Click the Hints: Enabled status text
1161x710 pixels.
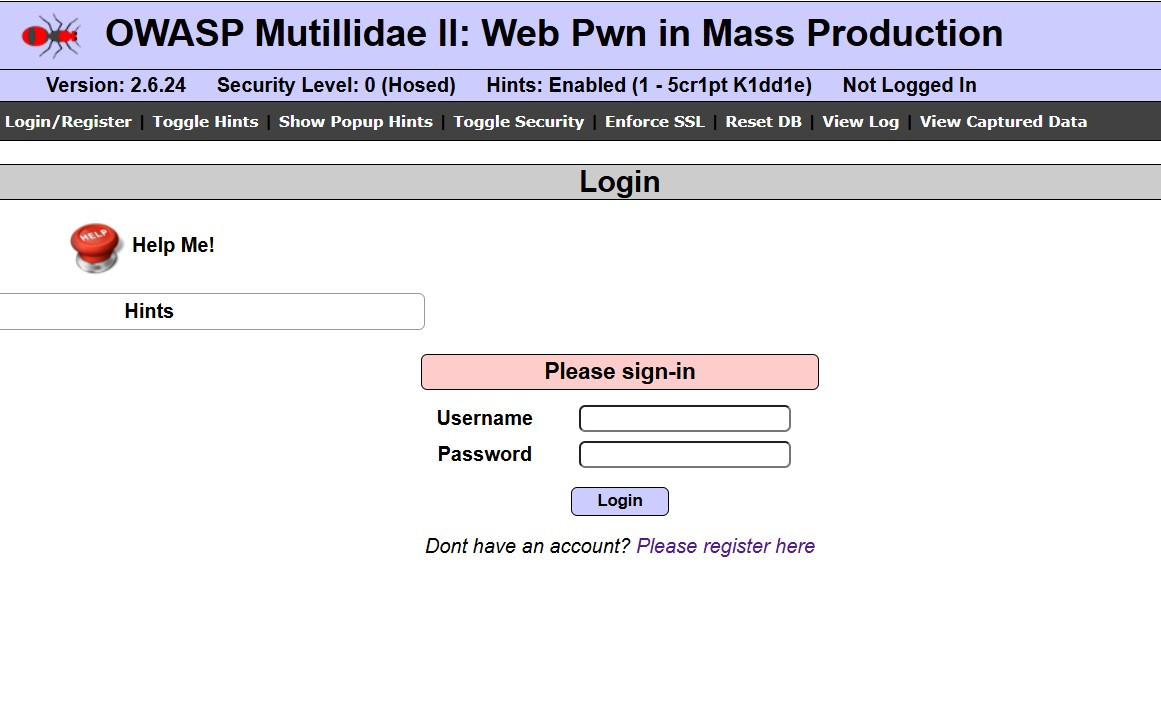click(x=648, y=85)
